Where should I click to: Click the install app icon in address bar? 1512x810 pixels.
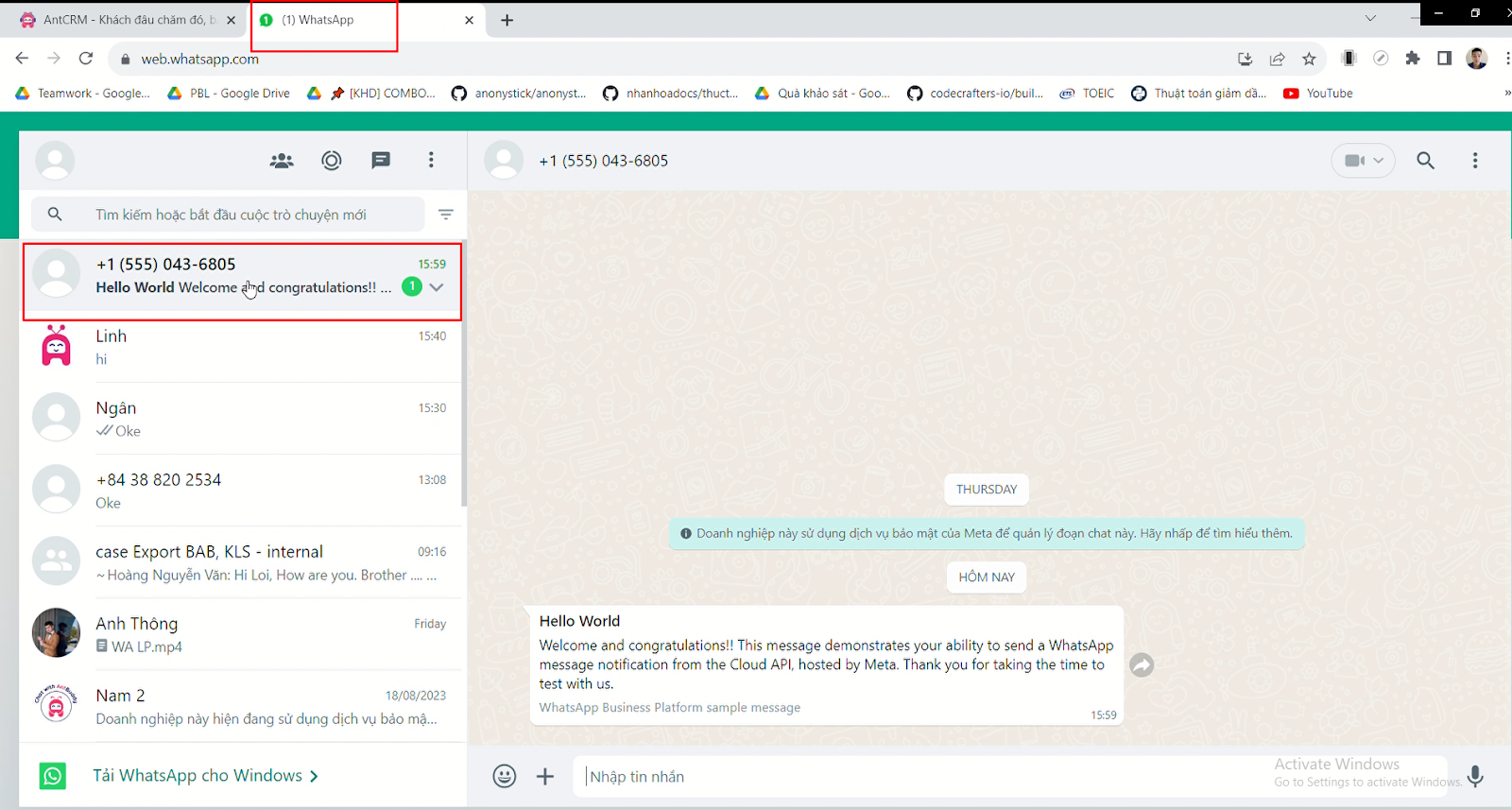click(x=1245, y=59)
